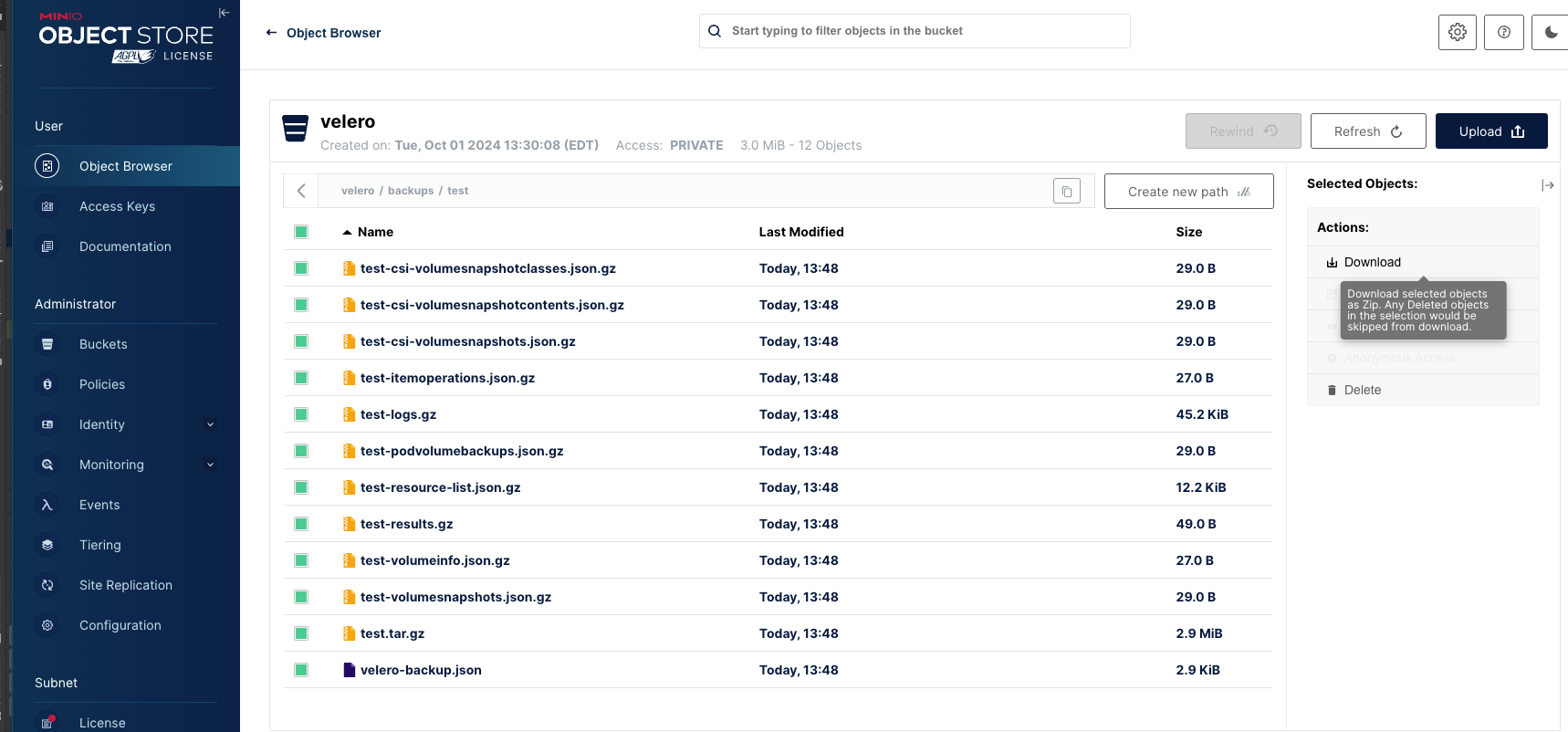Uncheck test-logs.gz checkbox
1568x732 pixels.
301,414
